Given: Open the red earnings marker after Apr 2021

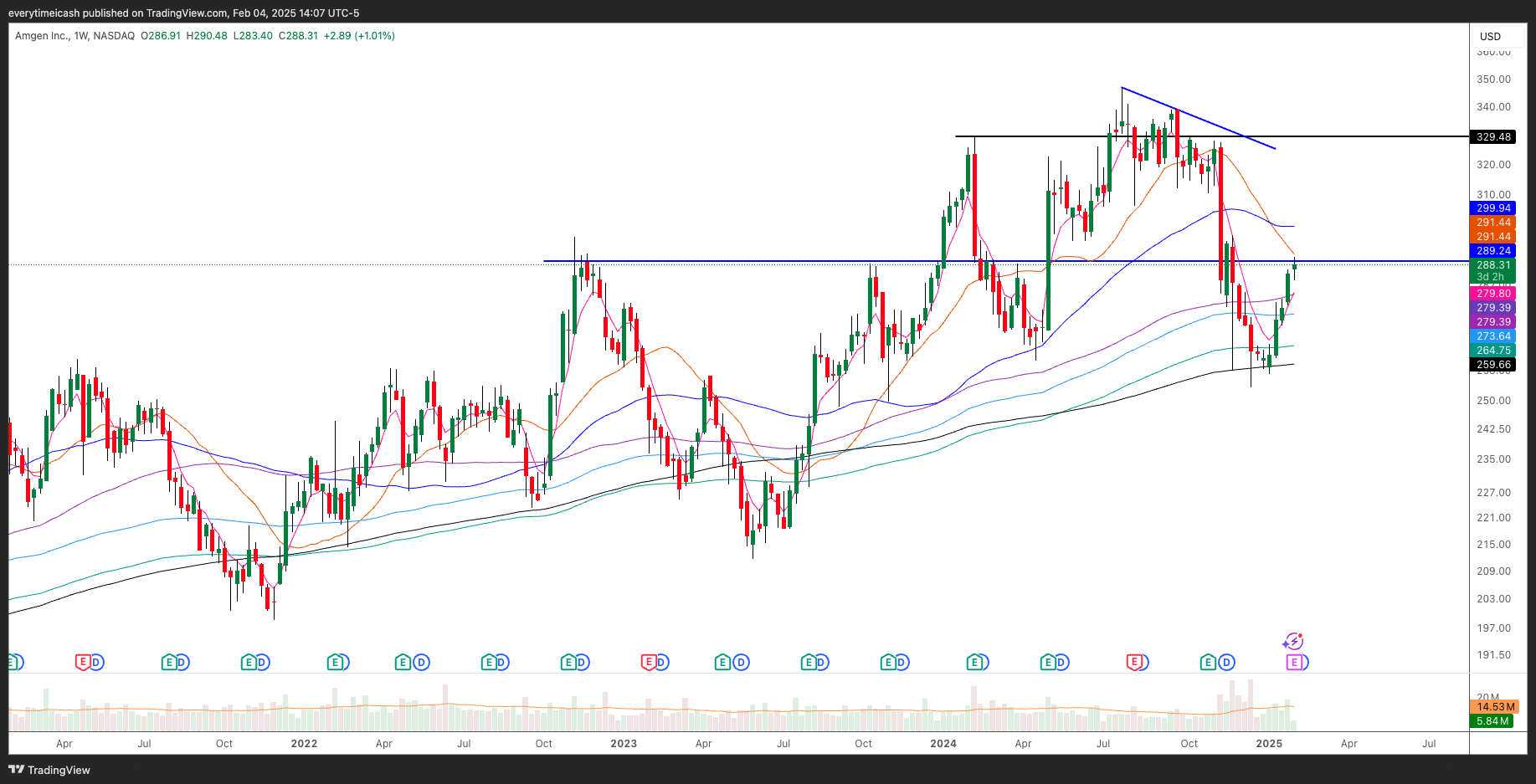Looking at the screenshot, I should (82, 662).
